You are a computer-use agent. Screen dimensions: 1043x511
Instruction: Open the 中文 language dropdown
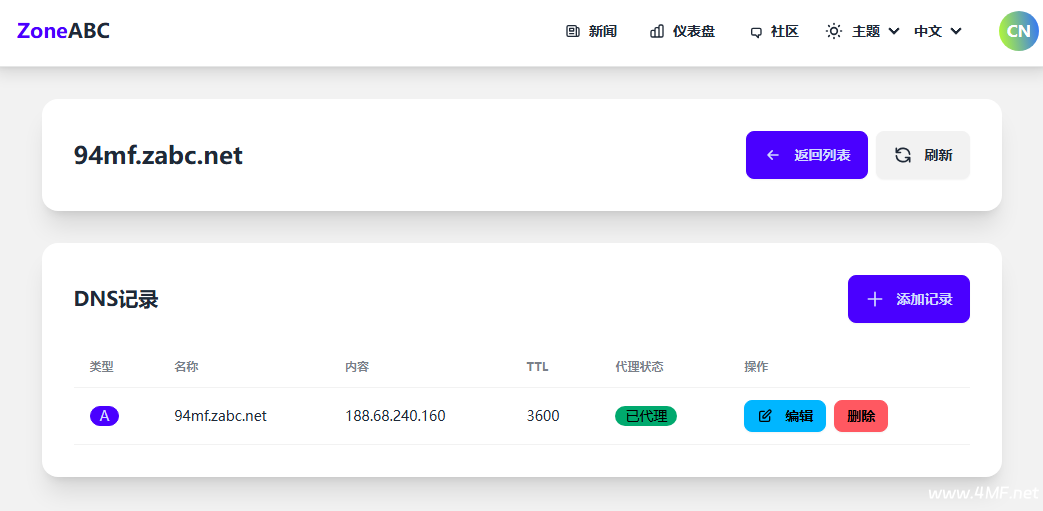(937, 31)
